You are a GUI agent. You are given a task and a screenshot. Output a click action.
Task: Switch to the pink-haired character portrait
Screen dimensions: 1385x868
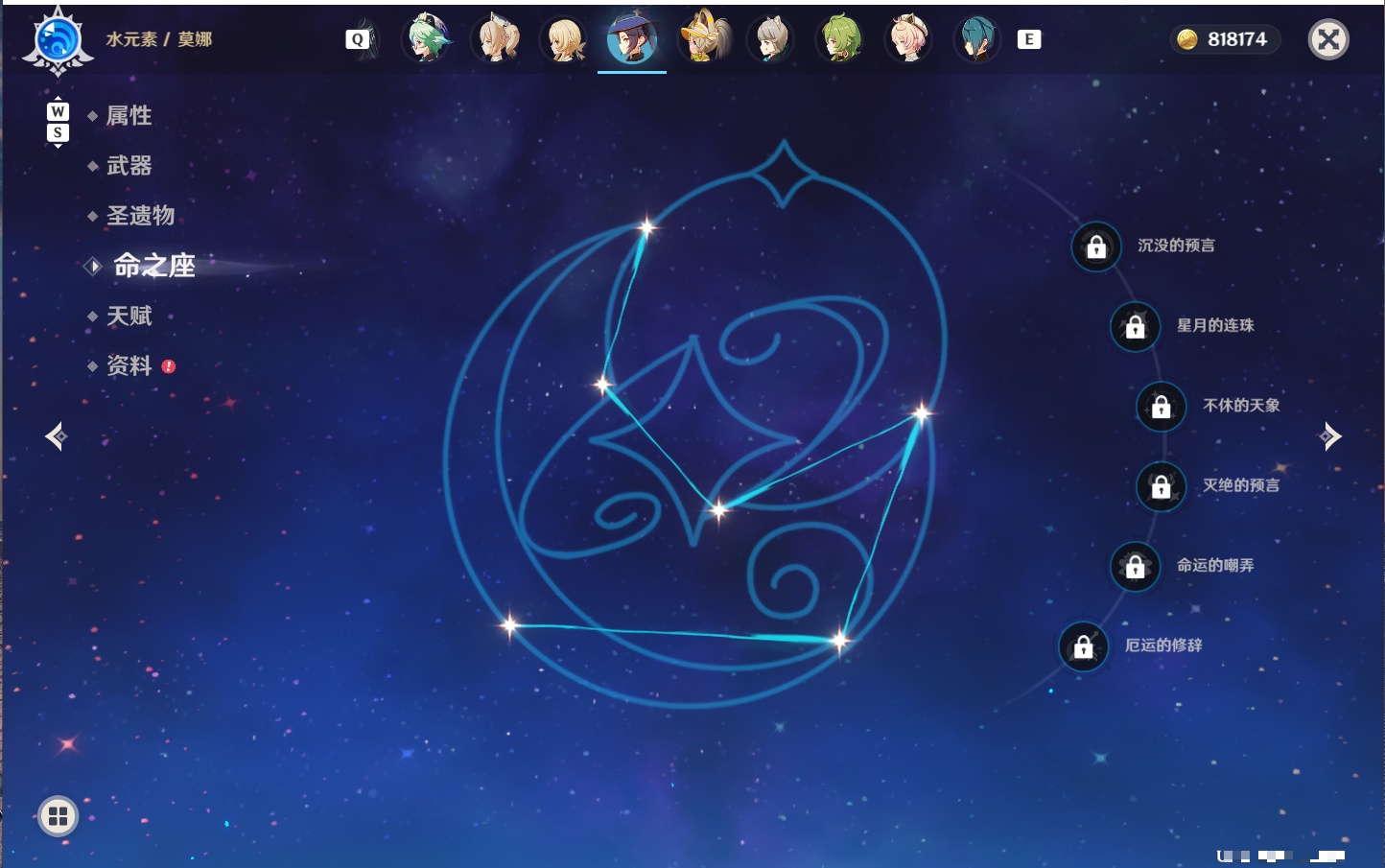pyautogui.click(x=907, y=38)
